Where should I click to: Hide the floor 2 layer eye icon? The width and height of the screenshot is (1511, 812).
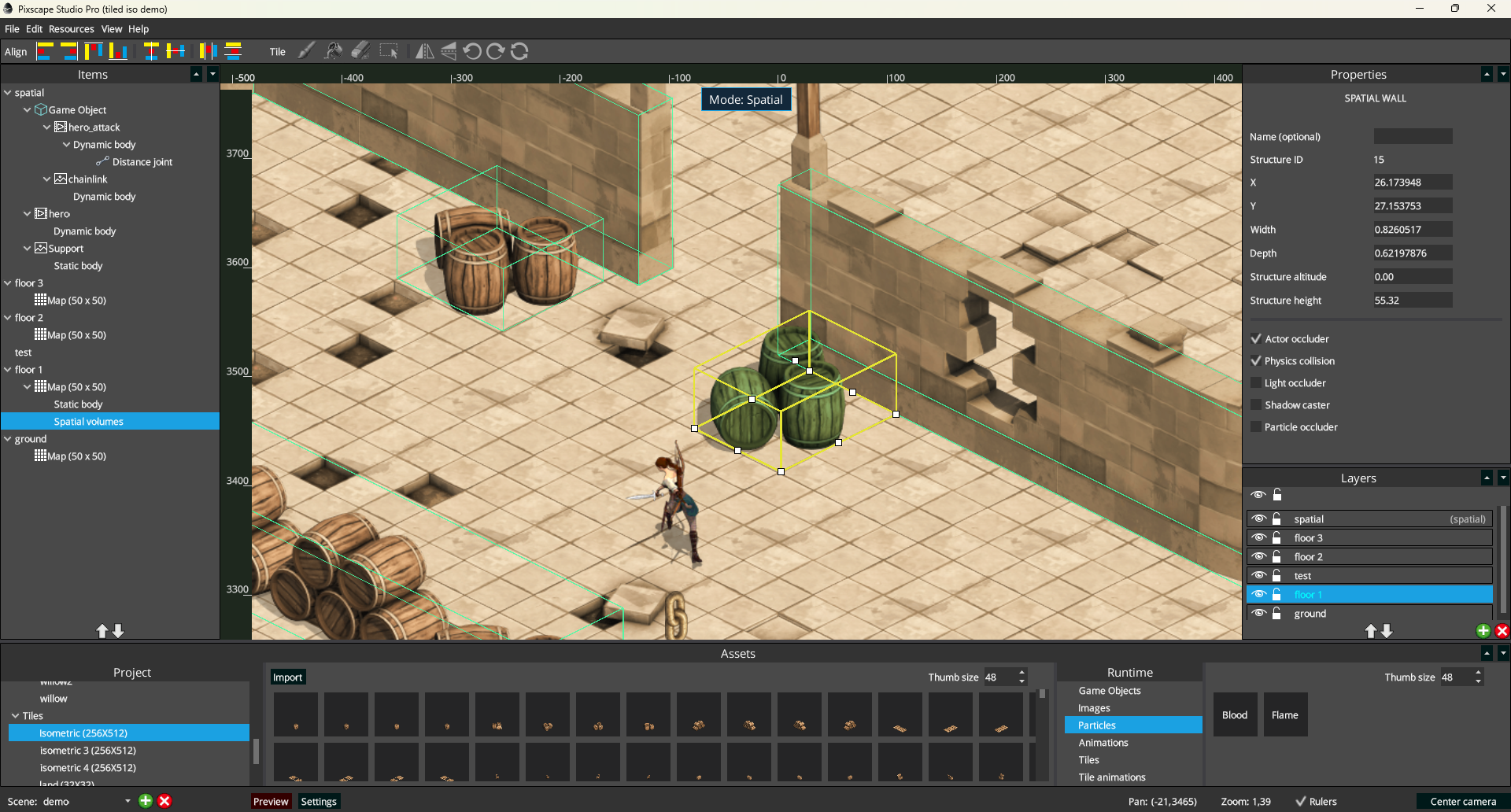pos(1259,557)
